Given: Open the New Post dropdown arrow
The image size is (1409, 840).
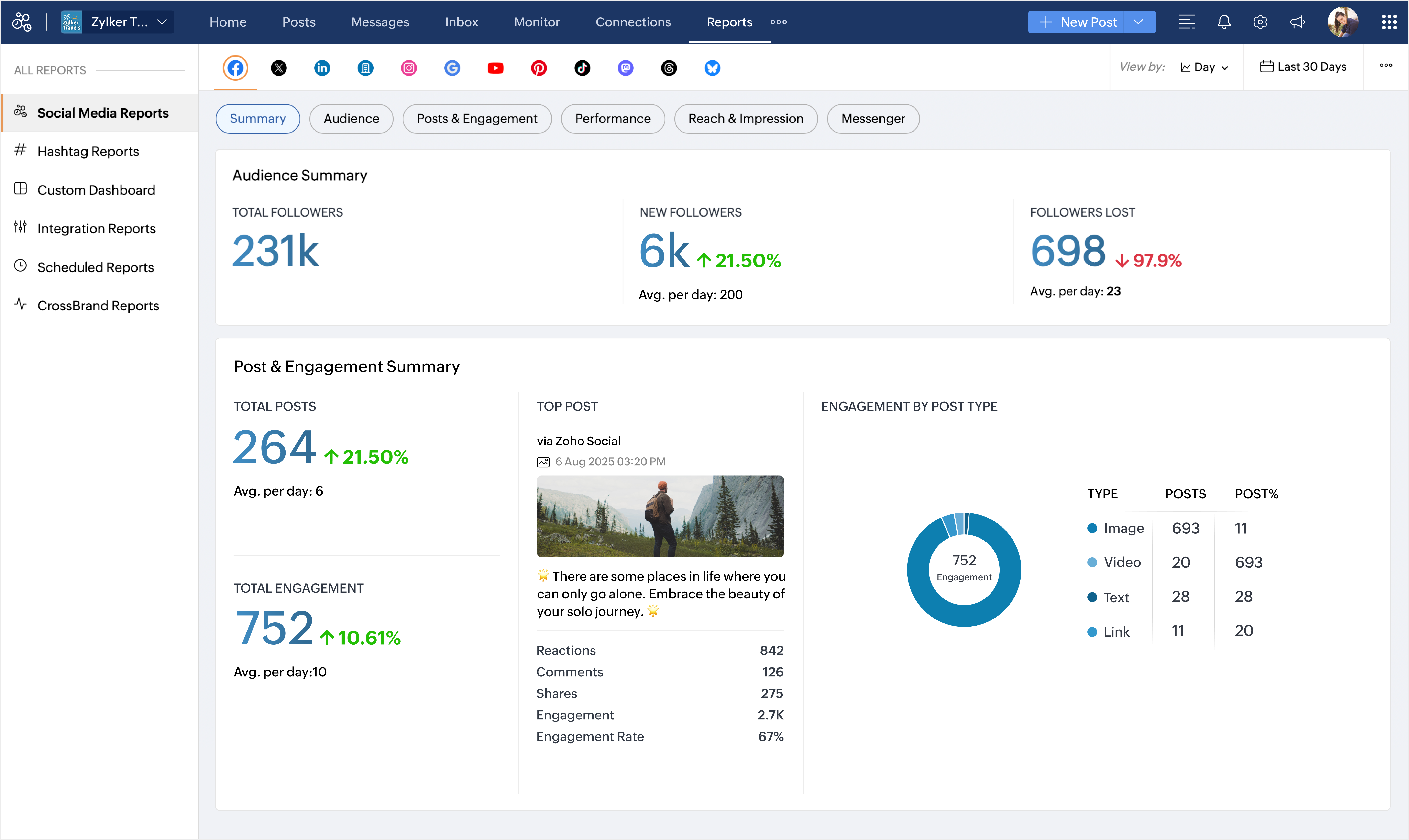Looking at the screenshot, I should point(1138,22).
